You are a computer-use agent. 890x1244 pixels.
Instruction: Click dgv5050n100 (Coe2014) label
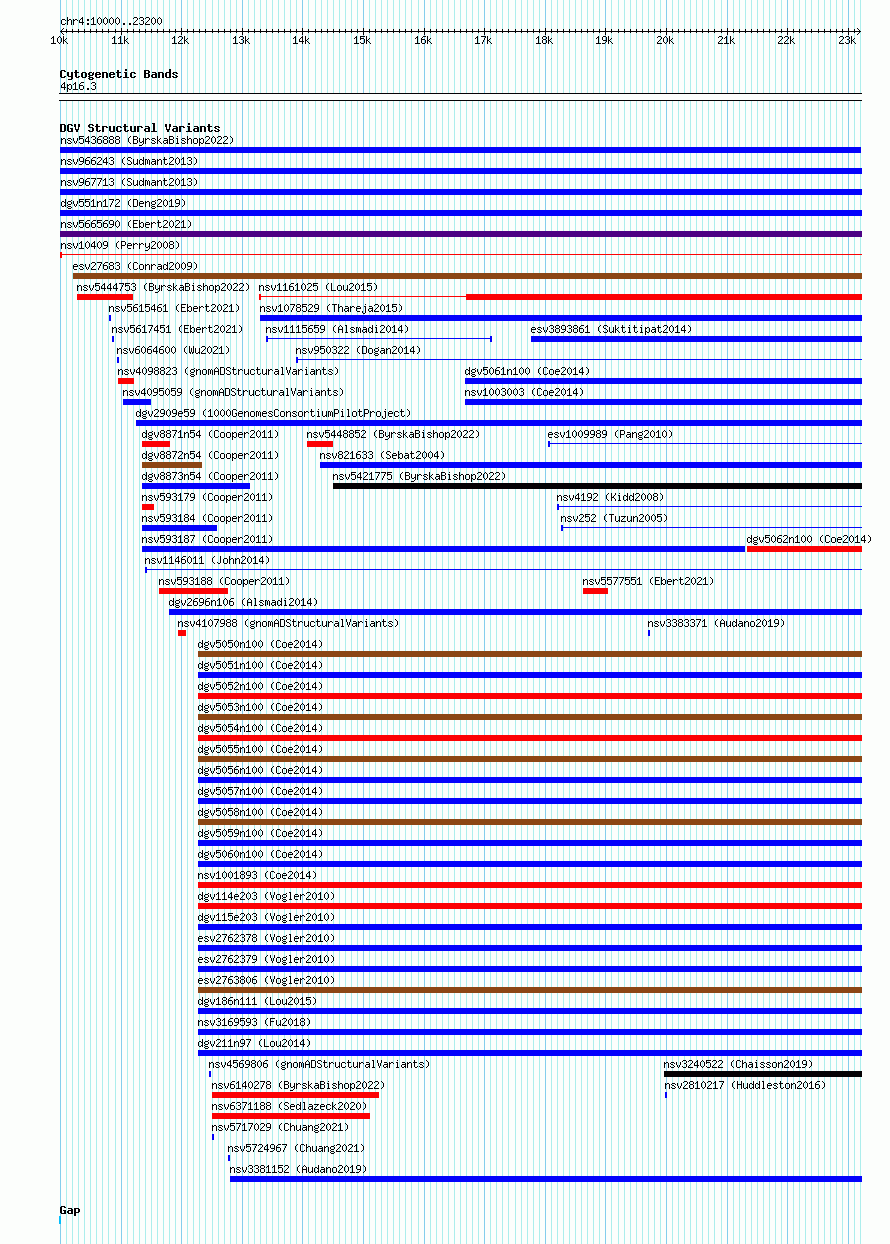(260, 644)
